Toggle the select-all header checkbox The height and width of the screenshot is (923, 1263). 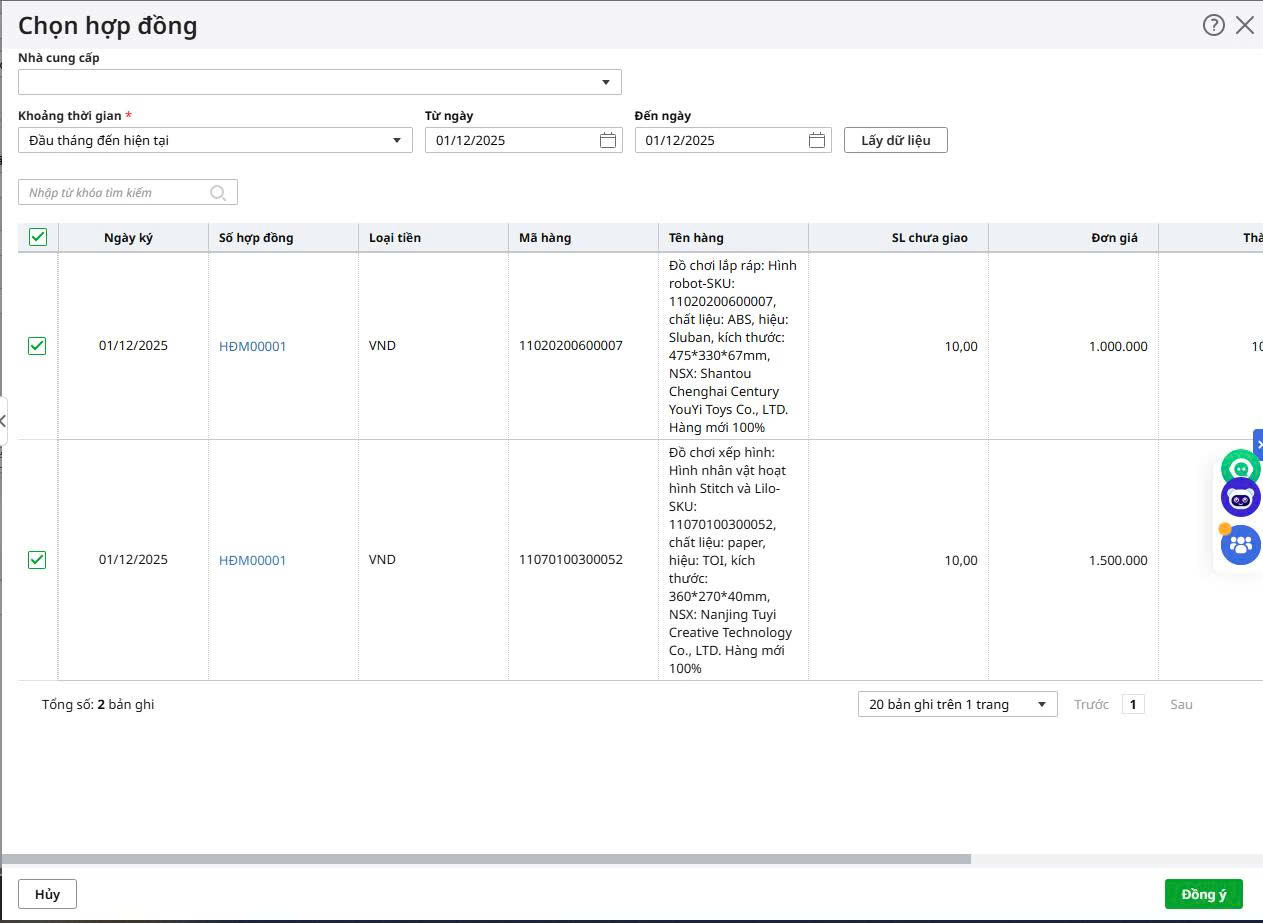(x=38, y=237)
